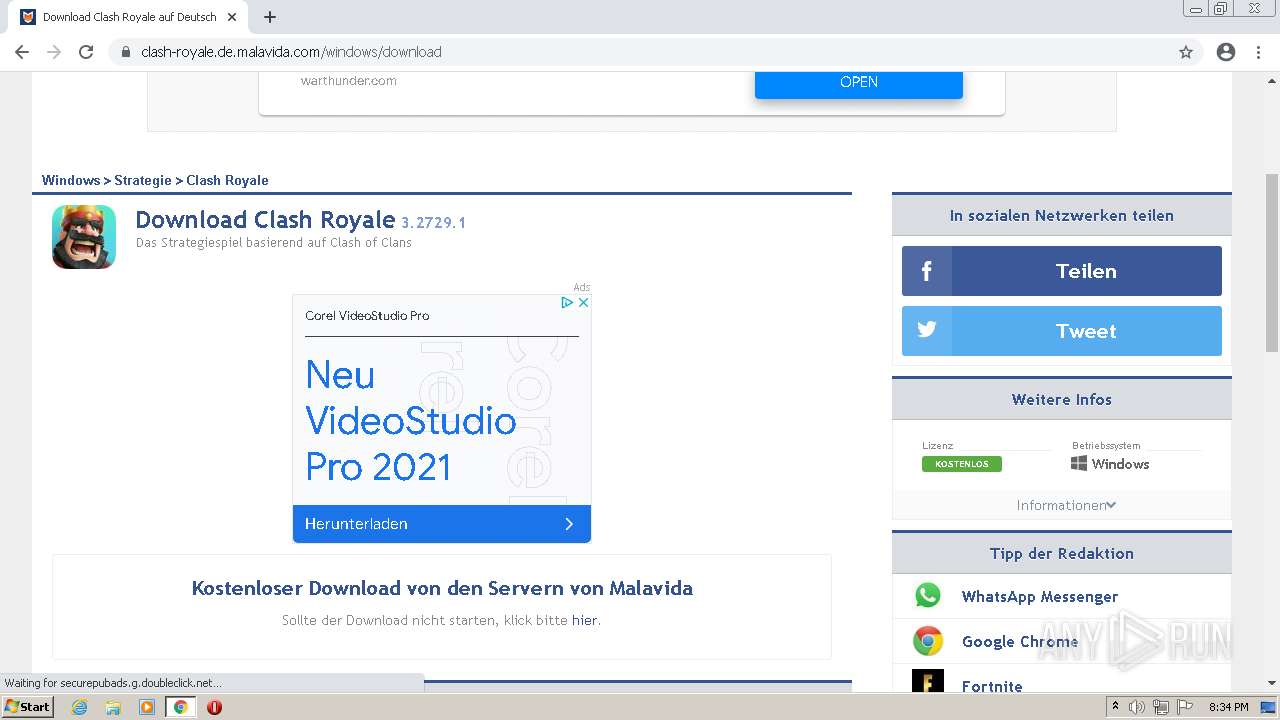Viewport: 1280px width, 720px height.
Task: Click the browser back arrow
Action: (22, 52)
